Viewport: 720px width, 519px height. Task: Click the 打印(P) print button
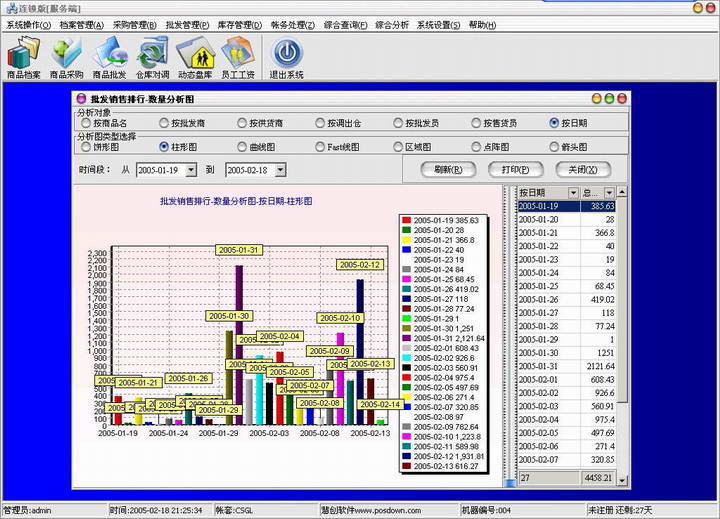(515, 169)
